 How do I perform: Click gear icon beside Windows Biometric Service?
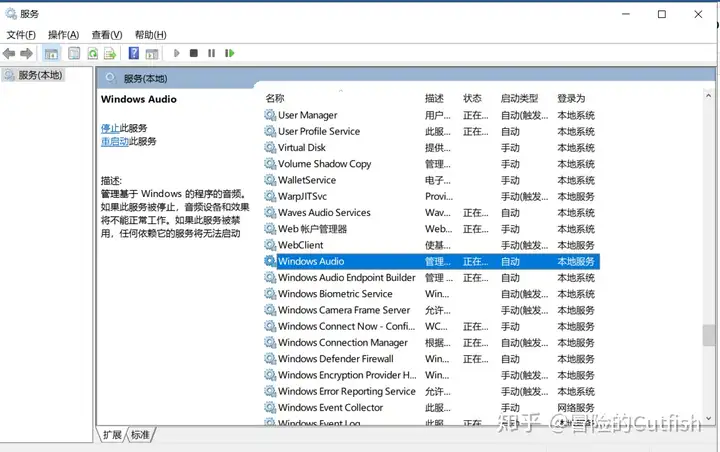(270, 294)
